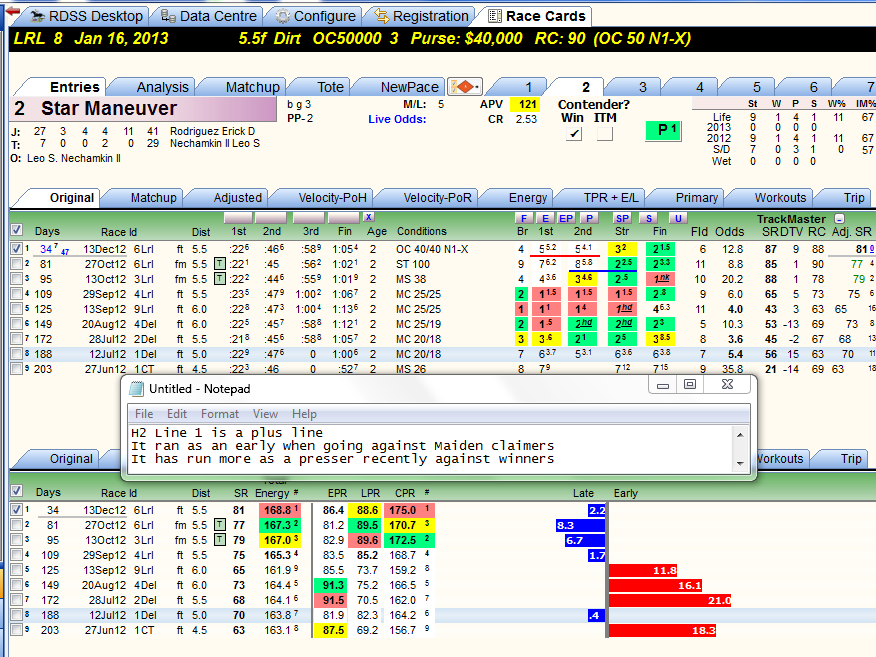Image resolution: width=876 pixels, height=657 pixels.
Task: Click the F running style button
Action: [523, 218]
